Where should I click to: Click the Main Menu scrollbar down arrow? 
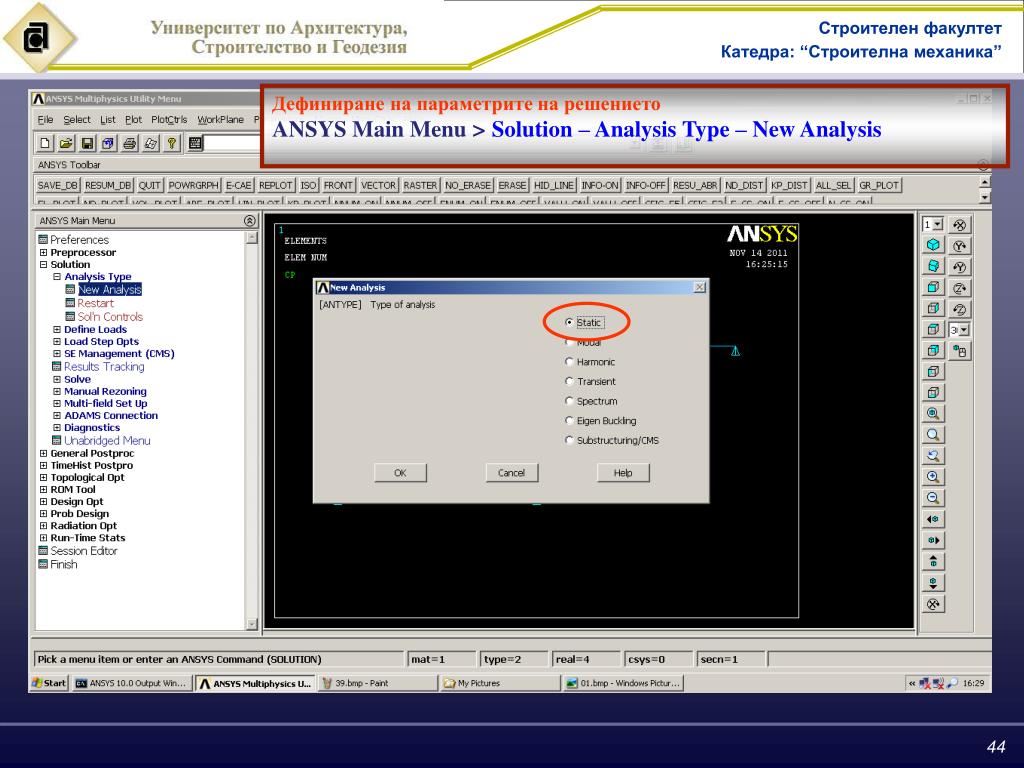pos(252,624)
